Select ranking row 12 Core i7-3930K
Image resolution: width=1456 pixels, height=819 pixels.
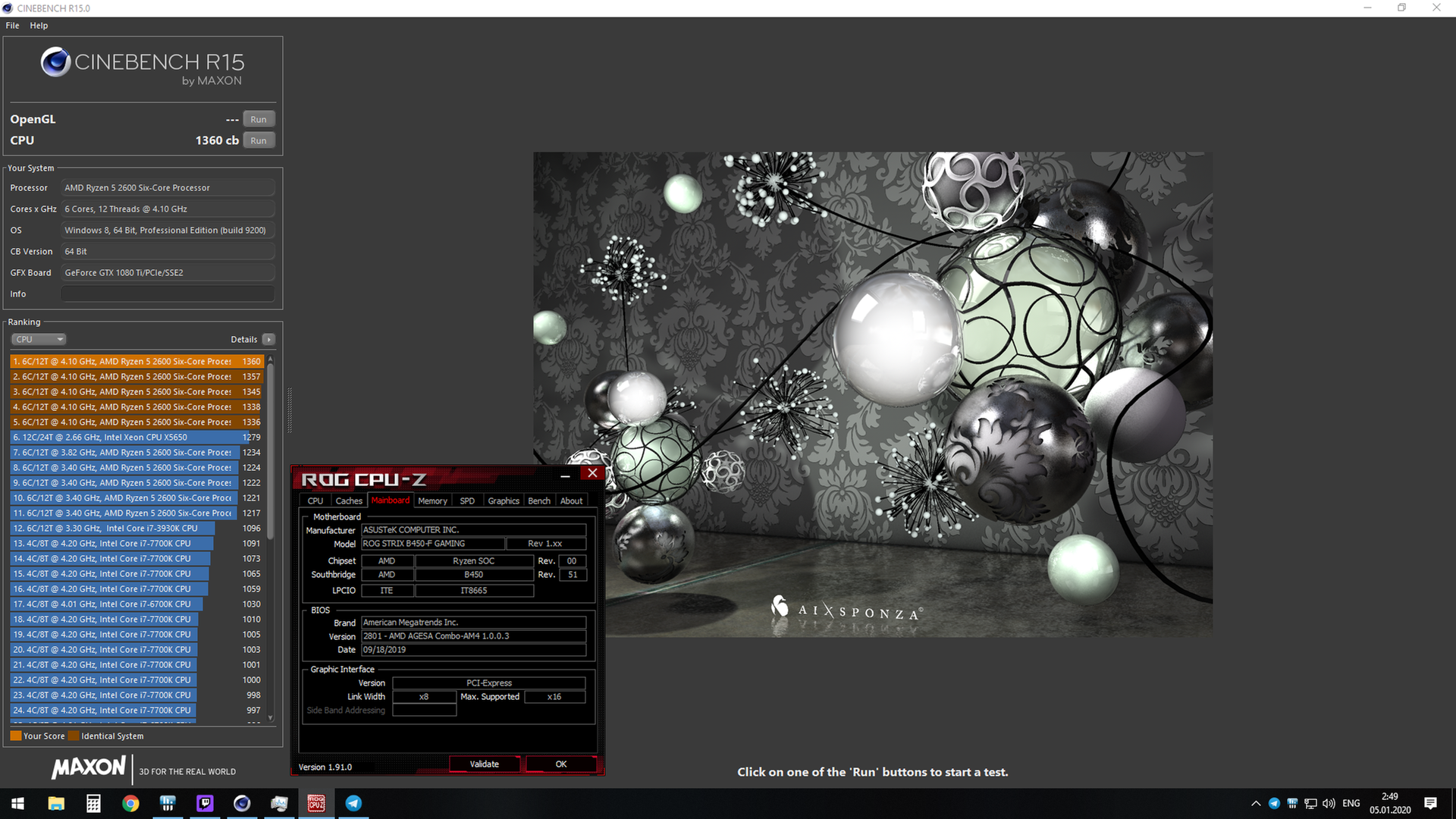coord(136,528)
